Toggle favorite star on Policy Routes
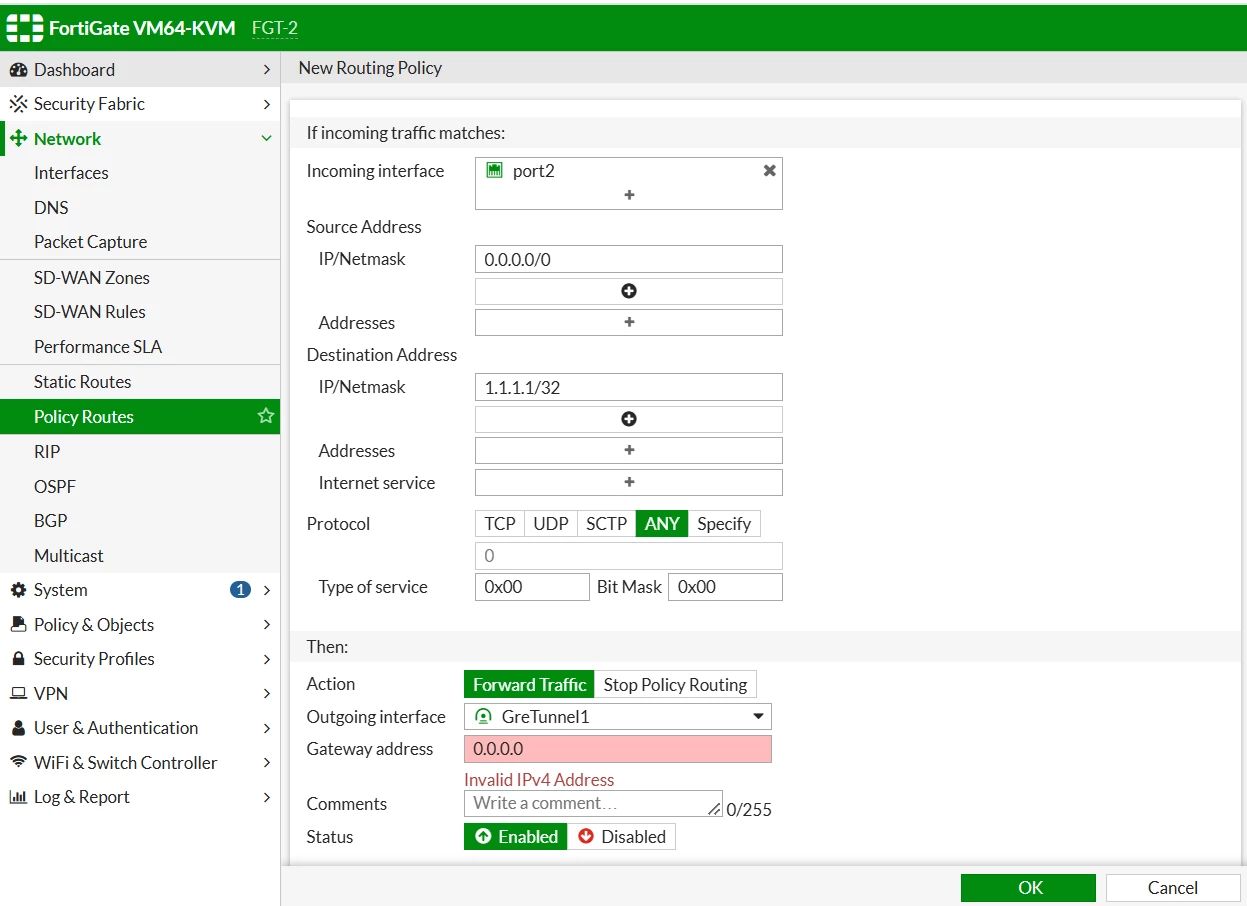This screenshot has height=906, width=1247. click(x=265, y=416)
